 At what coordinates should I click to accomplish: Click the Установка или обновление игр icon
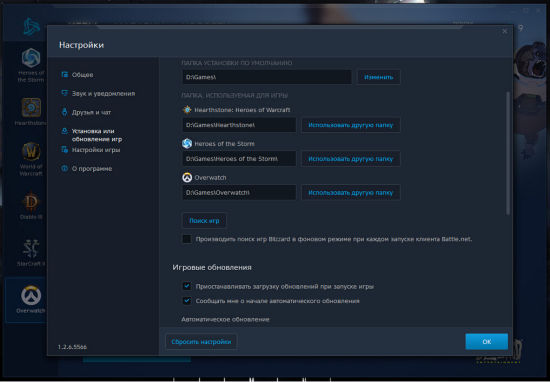(65, 131)
